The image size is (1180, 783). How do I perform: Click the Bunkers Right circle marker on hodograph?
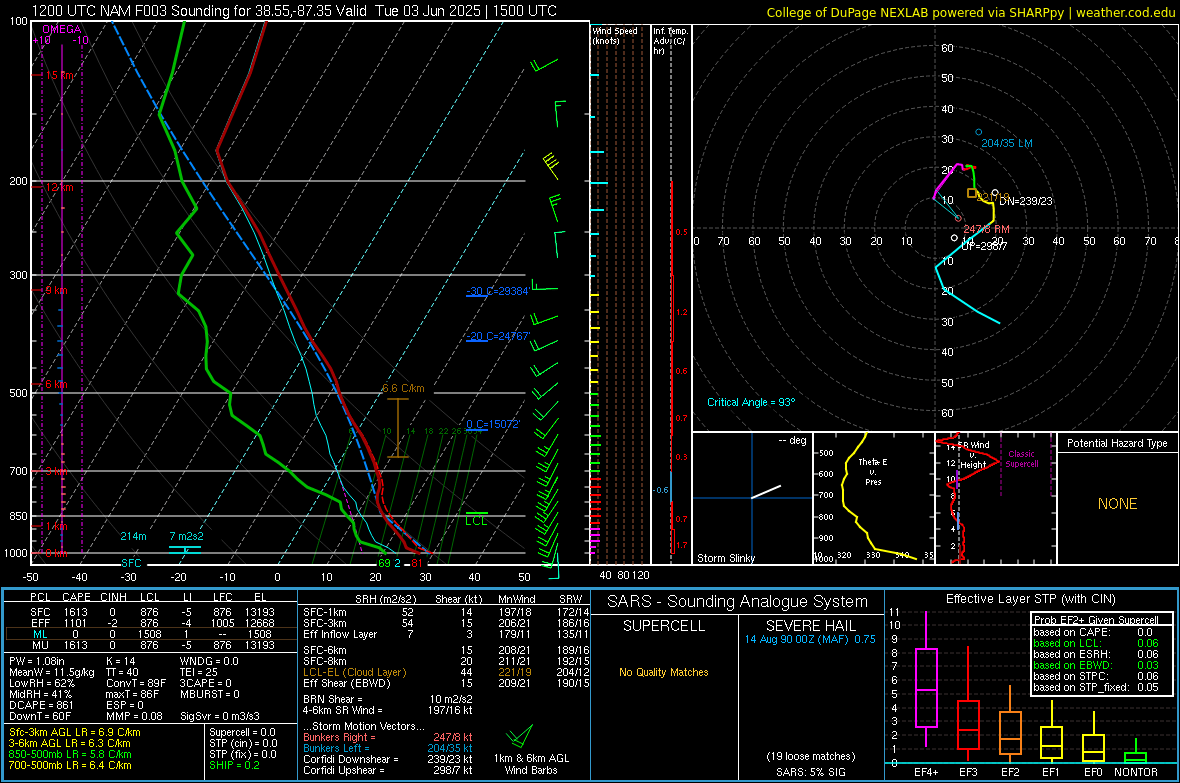coord(958,218)
